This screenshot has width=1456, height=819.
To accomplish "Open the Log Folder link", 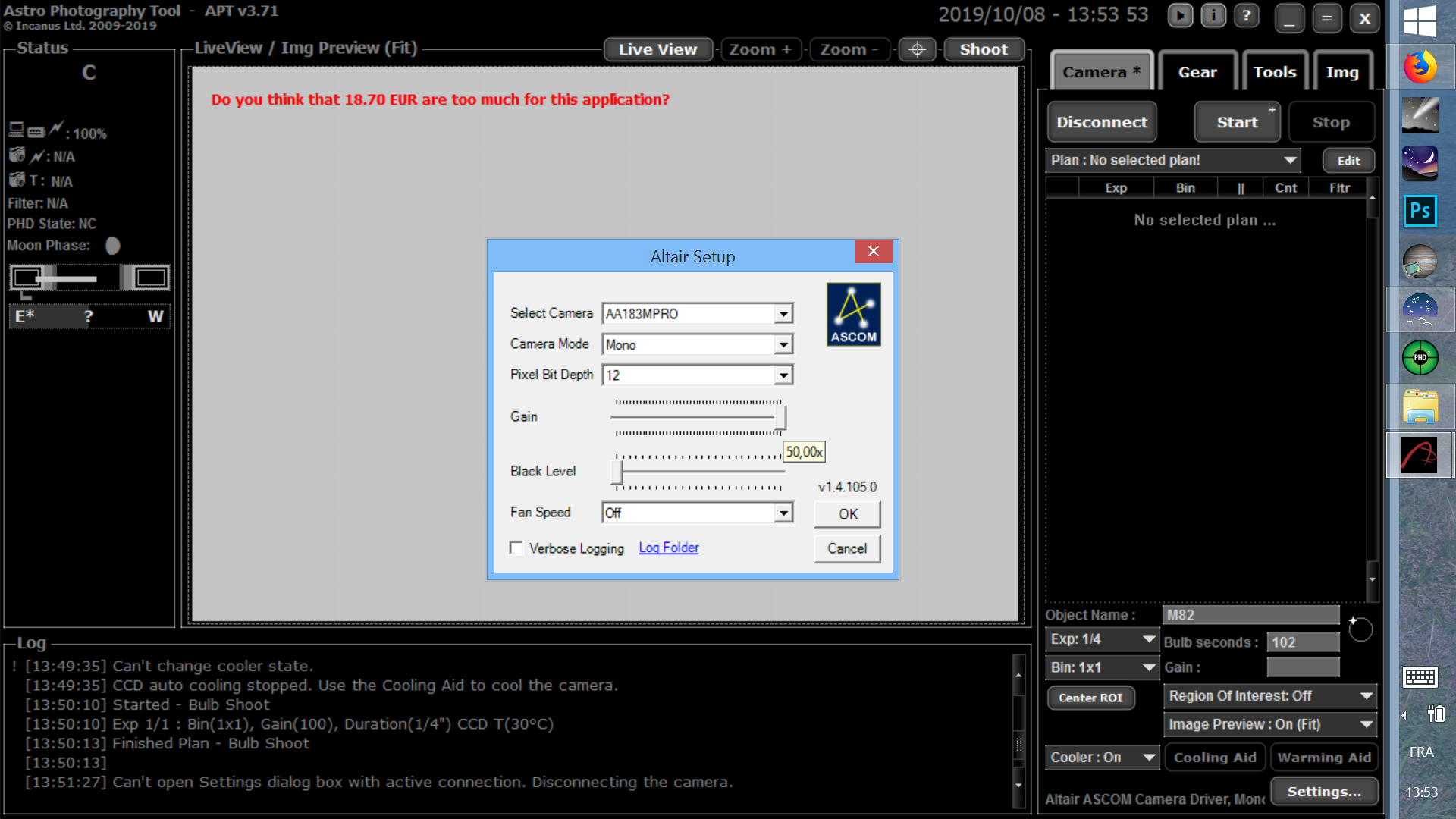I will 668,548.
